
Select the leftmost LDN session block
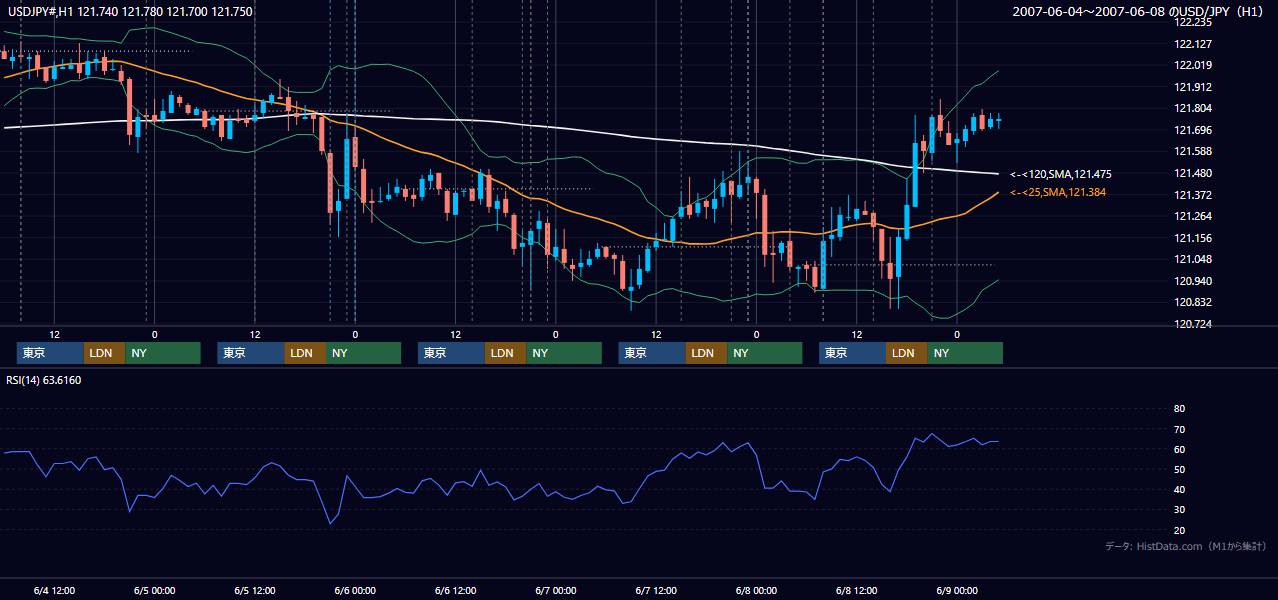tap(105, 353)
